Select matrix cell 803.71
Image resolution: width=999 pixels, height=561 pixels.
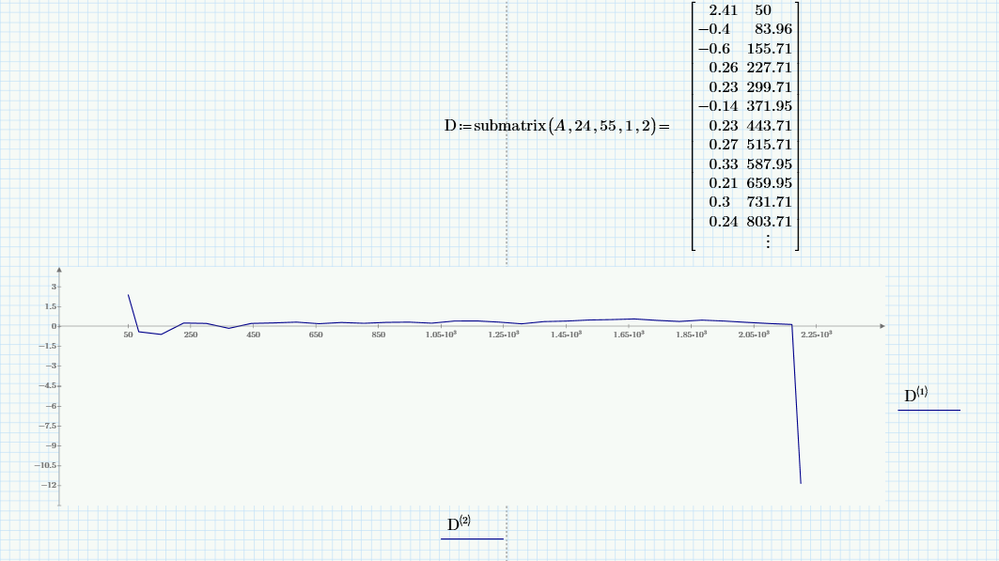[x=769, y=222]
